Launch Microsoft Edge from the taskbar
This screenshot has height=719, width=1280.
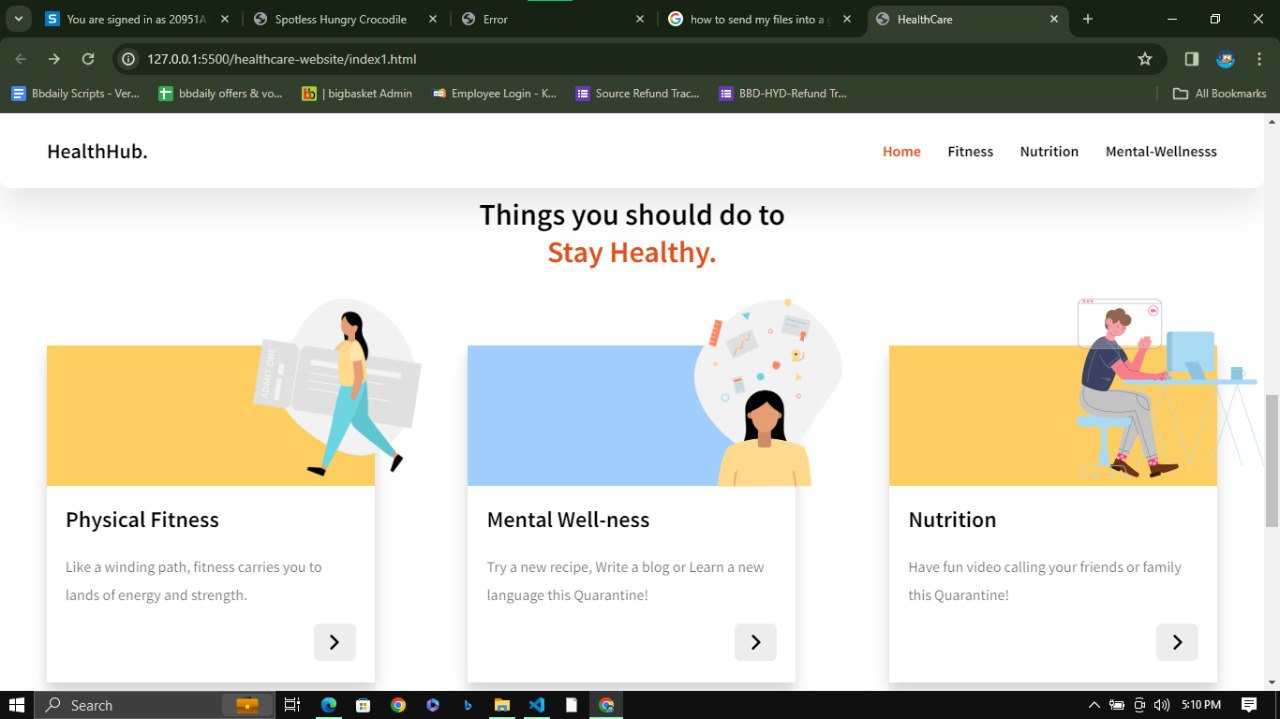[x=328, y=705]
